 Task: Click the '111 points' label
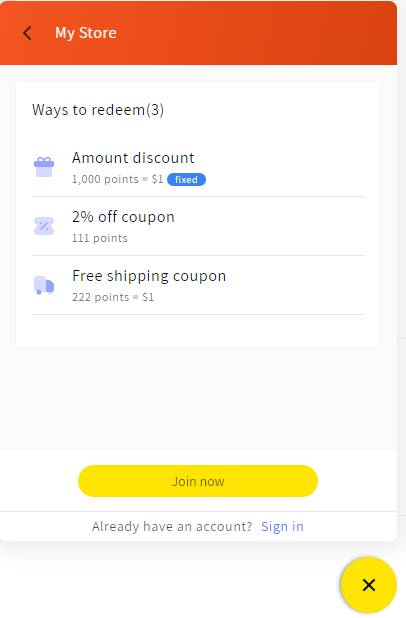pyautogui.click(x=100, y=238)
